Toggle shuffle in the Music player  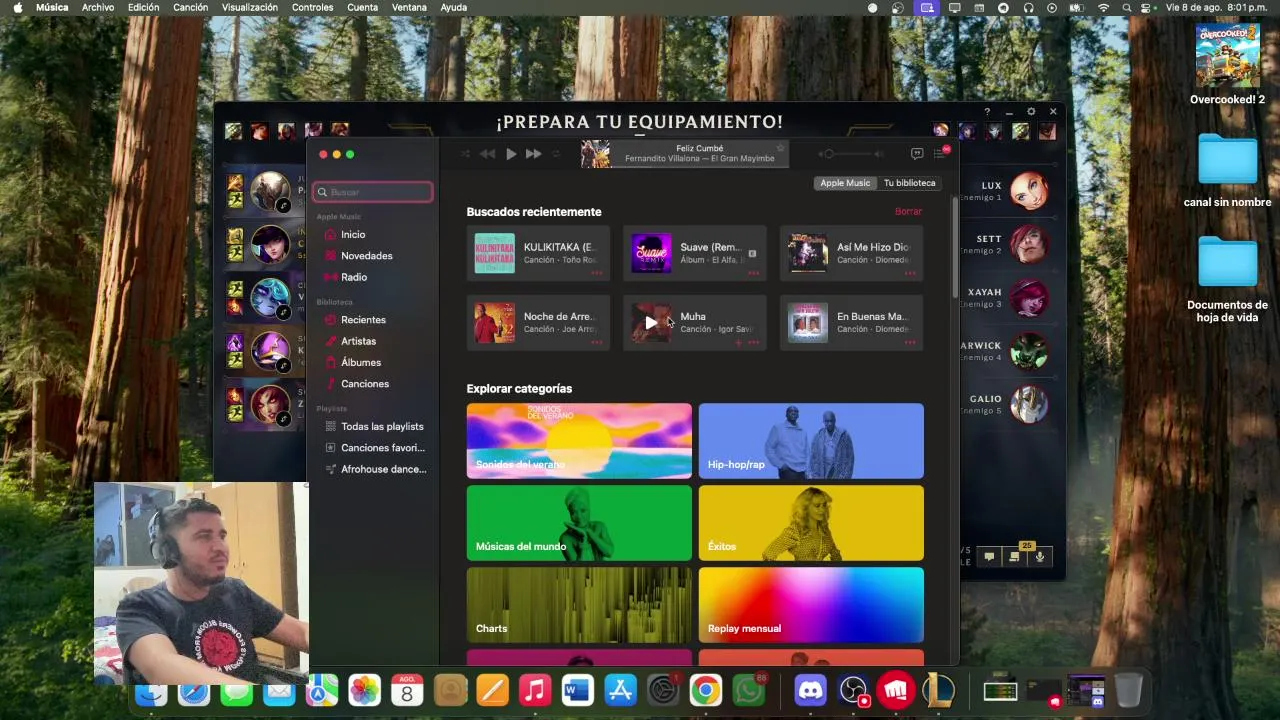tap(465, 154)
